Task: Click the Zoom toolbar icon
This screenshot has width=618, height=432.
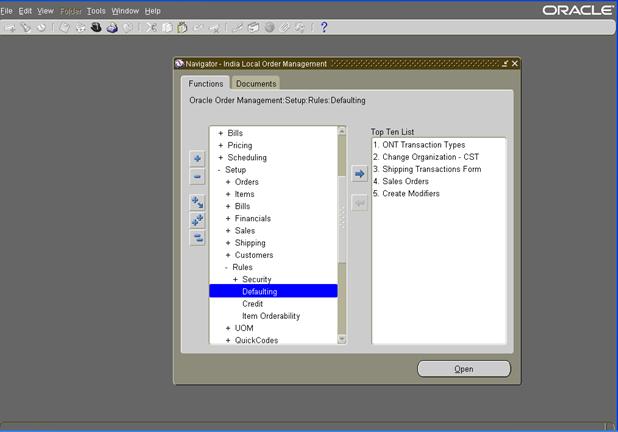Action: pyautogui.click(x=253, y=28)
